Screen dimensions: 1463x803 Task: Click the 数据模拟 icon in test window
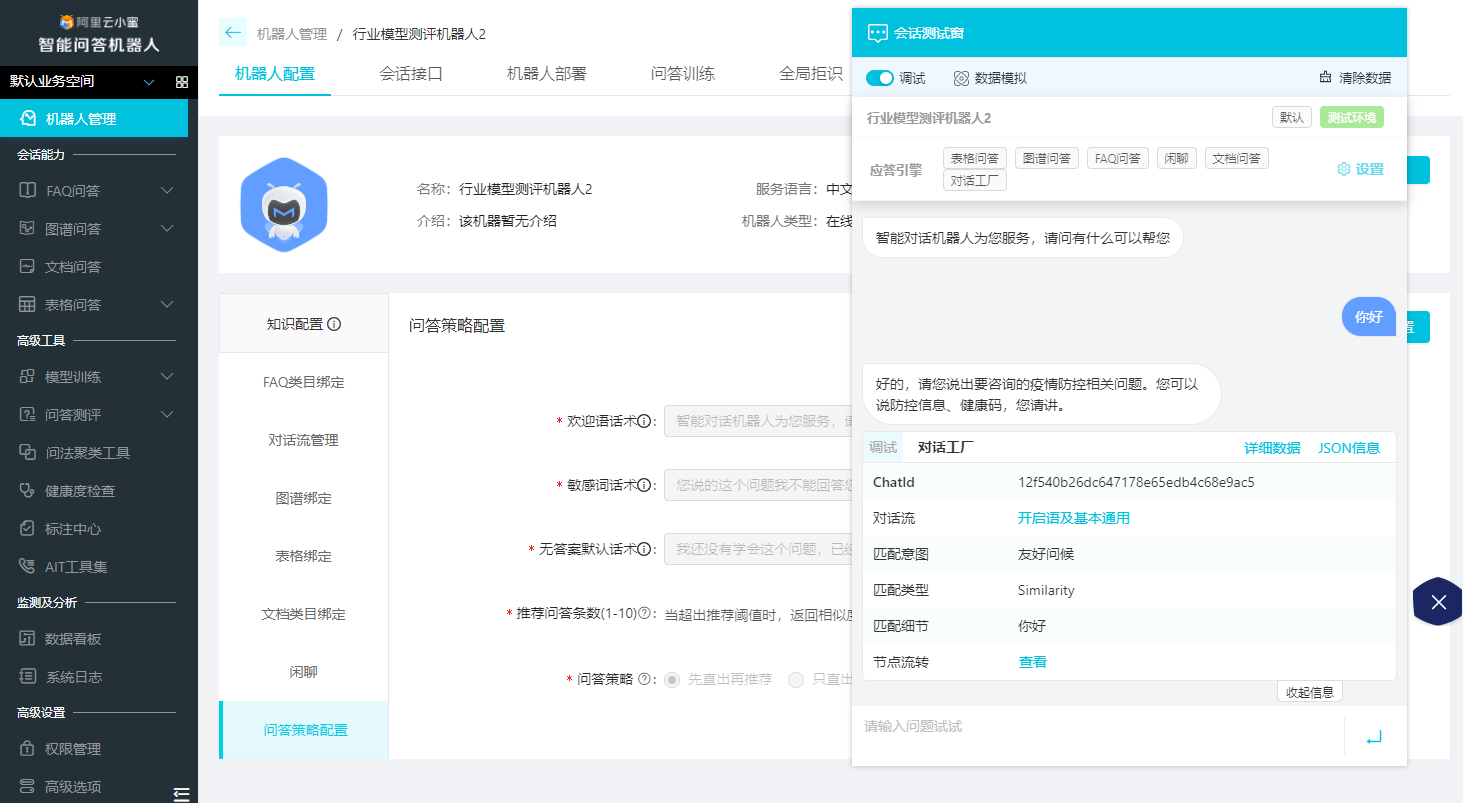961,78
